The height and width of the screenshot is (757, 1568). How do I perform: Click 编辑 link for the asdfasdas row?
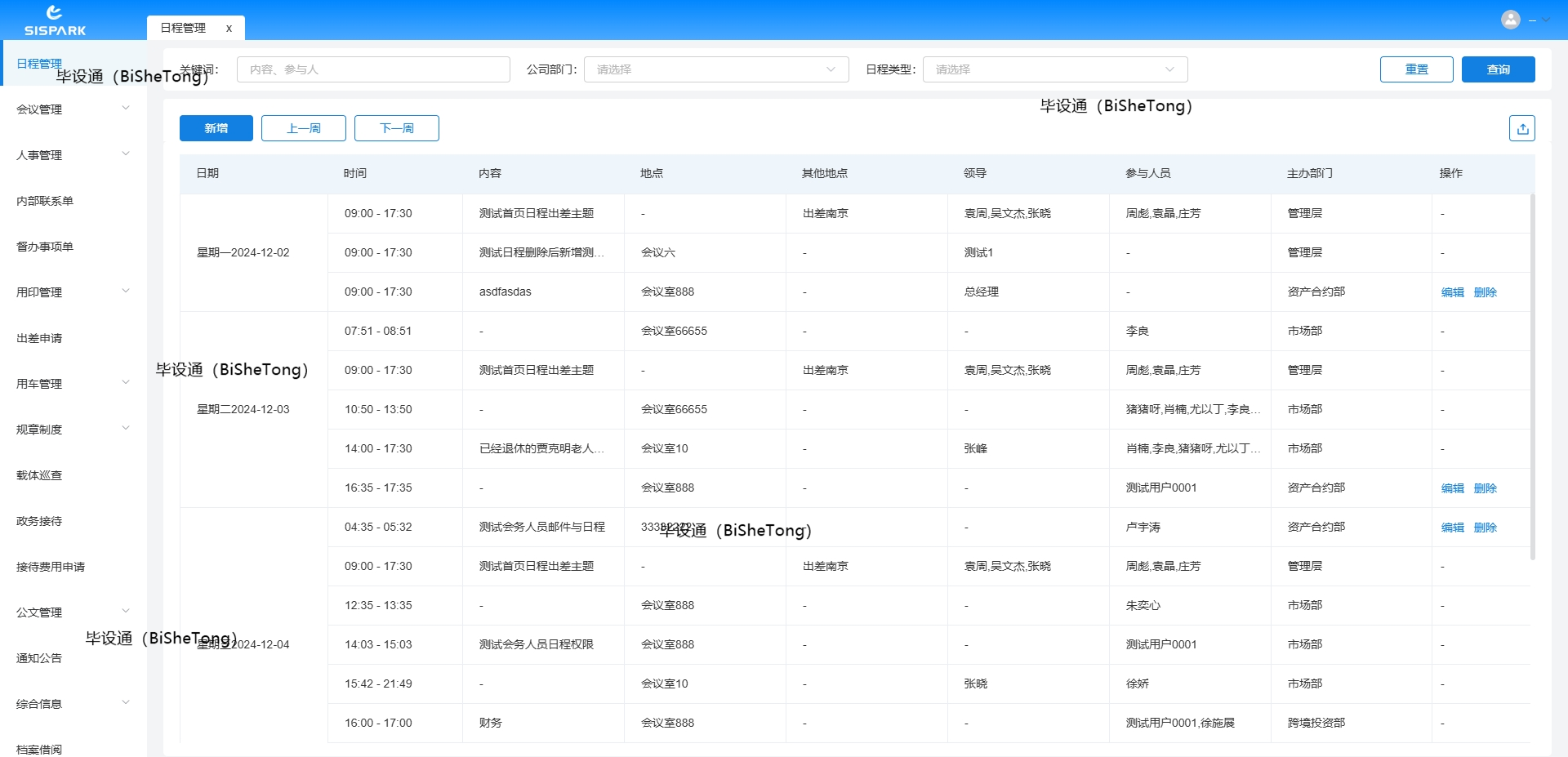1452,292
